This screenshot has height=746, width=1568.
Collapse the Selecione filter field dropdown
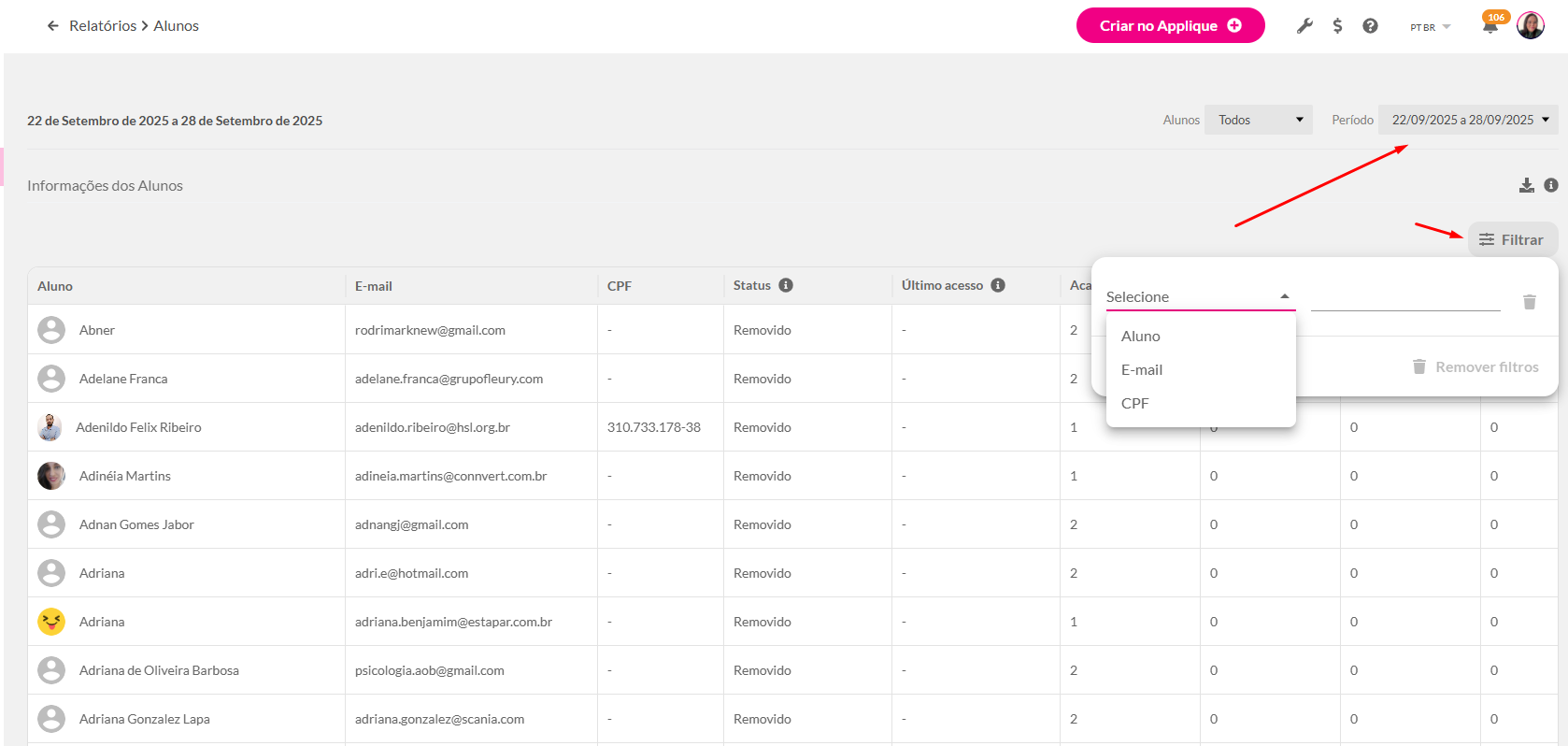pos(1199,296)
